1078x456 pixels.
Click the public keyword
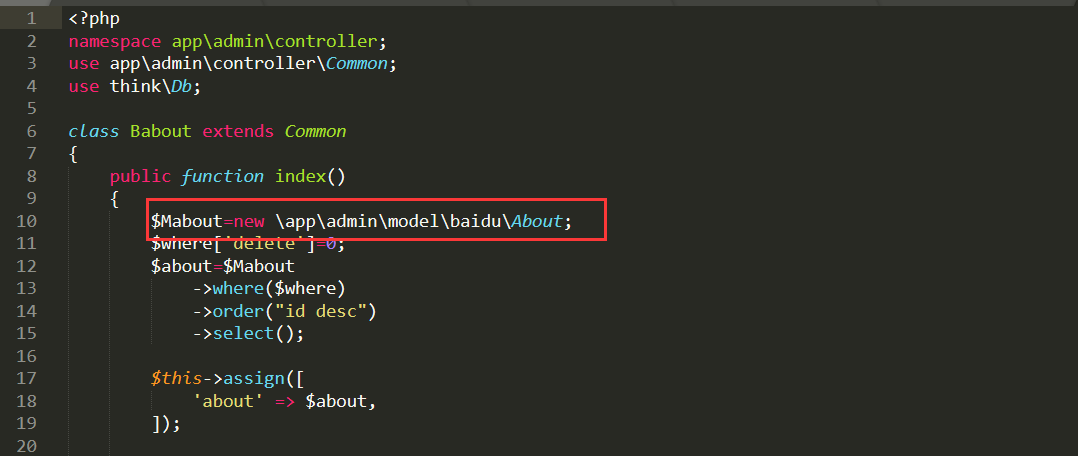(x=140, y=176)
